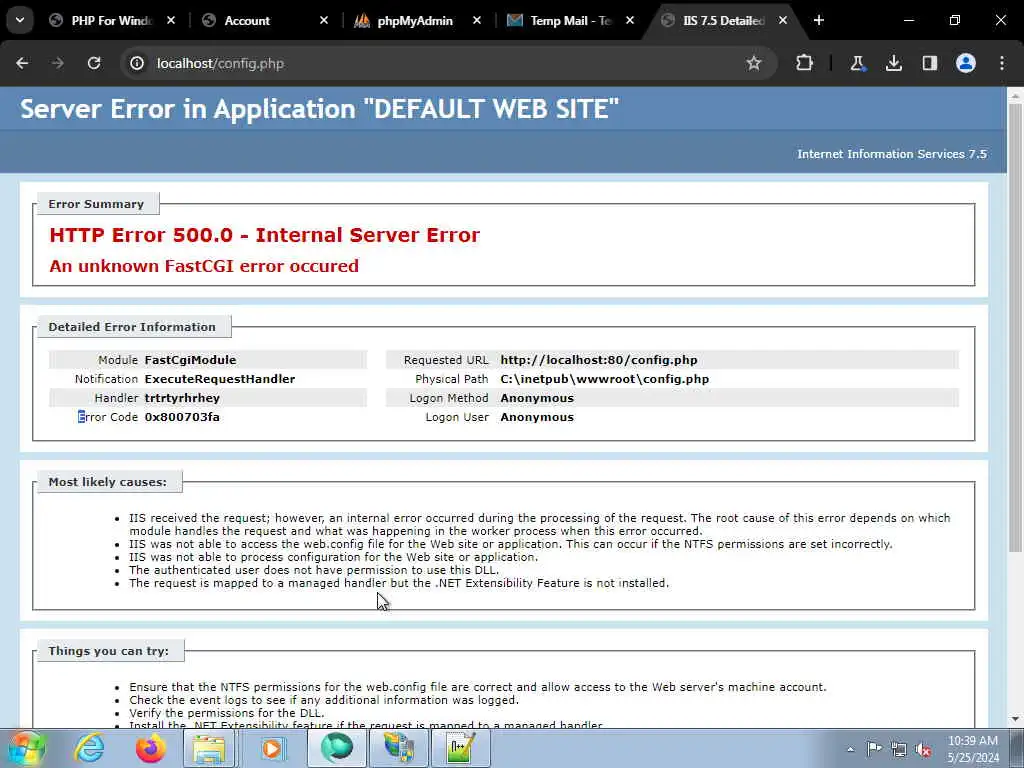Image resolution: width=1024 pixels, height=768 pixels.
Task: Open Chrome Labs flask icon
Action: pyautogui.click(x=857, y=63)
